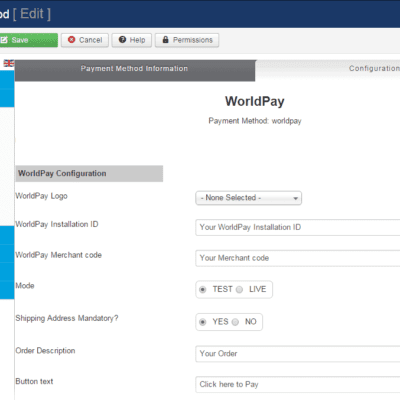The height and width of the screenshot is (400, 400).
Task: Click the 'WorldPay Merchant code' label
Action: click(x=58, y=255)
